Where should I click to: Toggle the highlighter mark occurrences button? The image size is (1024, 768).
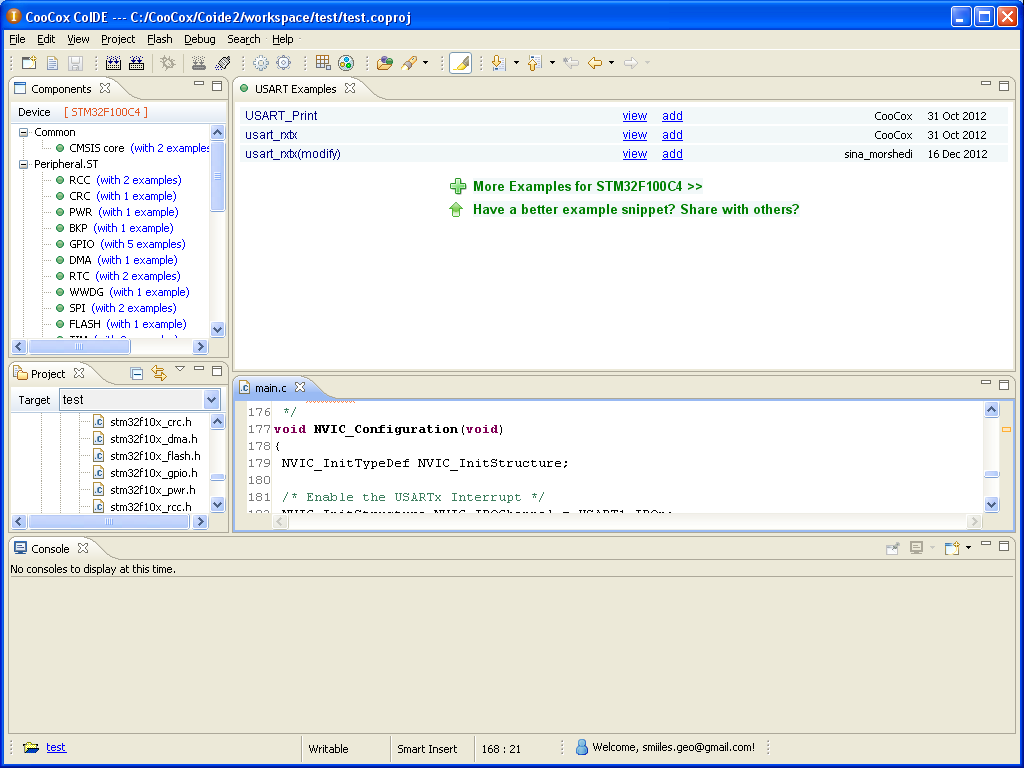point(460,63)
